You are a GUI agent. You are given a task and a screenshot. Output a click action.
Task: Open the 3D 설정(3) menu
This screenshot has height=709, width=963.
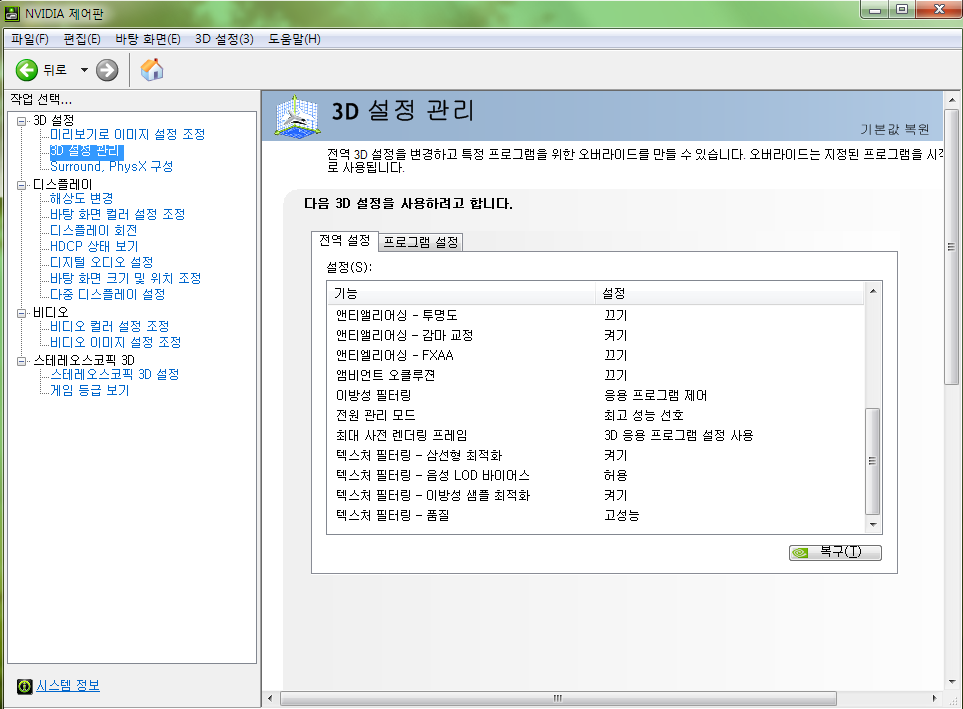tap(224, 39)
